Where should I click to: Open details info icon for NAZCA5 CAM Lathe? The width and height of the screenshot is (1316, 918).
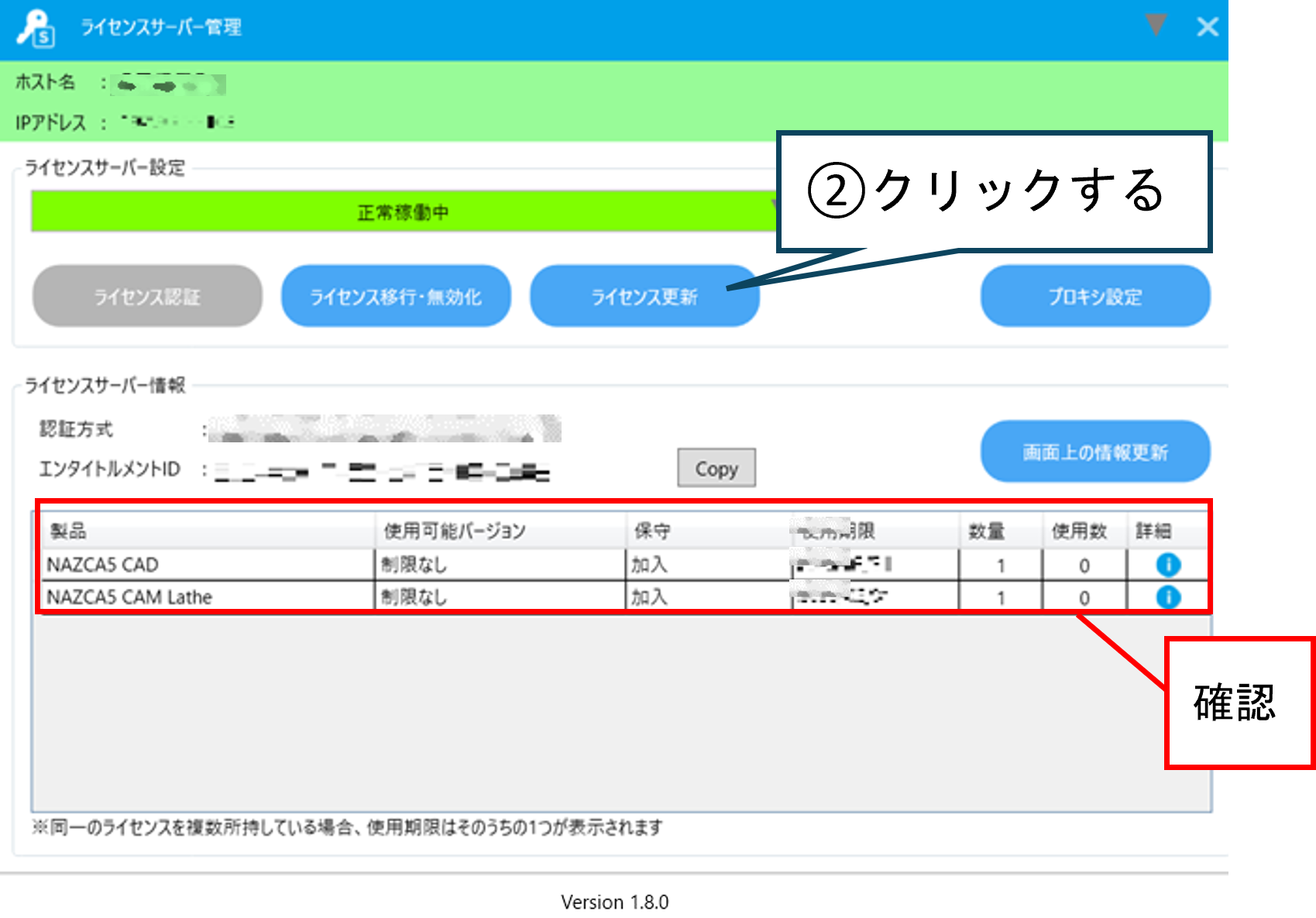coord(1168,597)
